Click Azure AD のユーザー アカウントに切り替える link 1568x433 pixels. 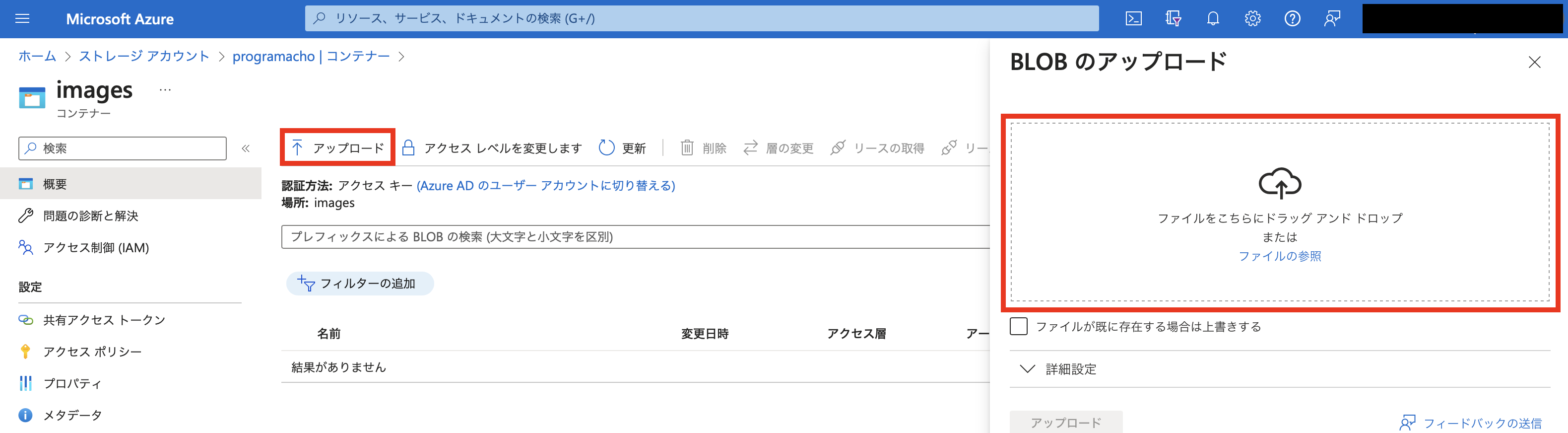pos(546,185)
